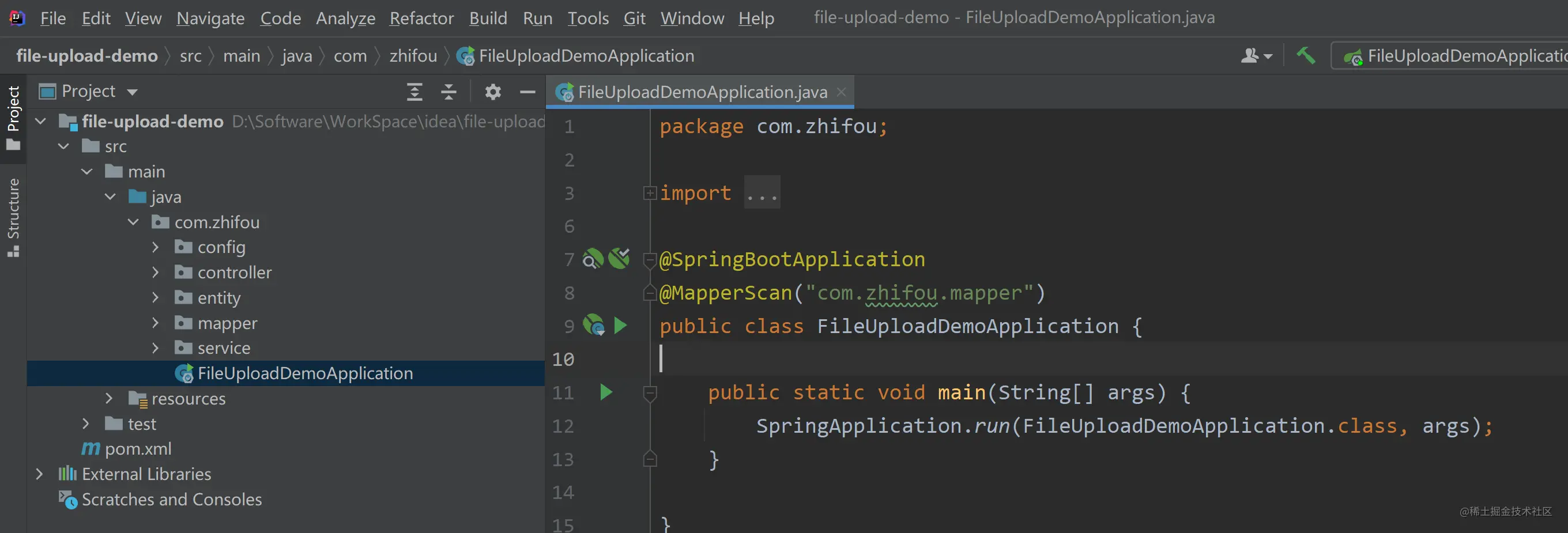This screenshot has height=533, width=1568.
Task: Expand the mapper package
Action: pyautogui.click(x=155, y=323)
